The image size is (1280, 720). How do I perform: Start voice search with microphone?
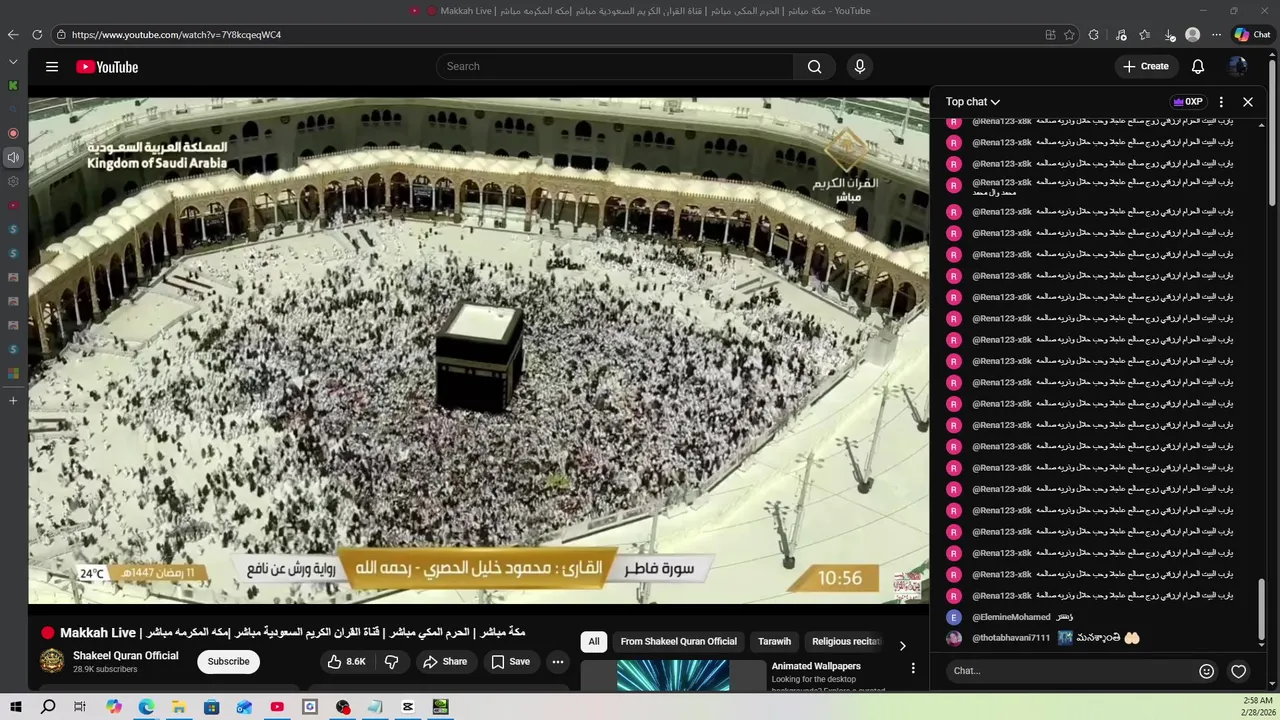pos(859,66)
